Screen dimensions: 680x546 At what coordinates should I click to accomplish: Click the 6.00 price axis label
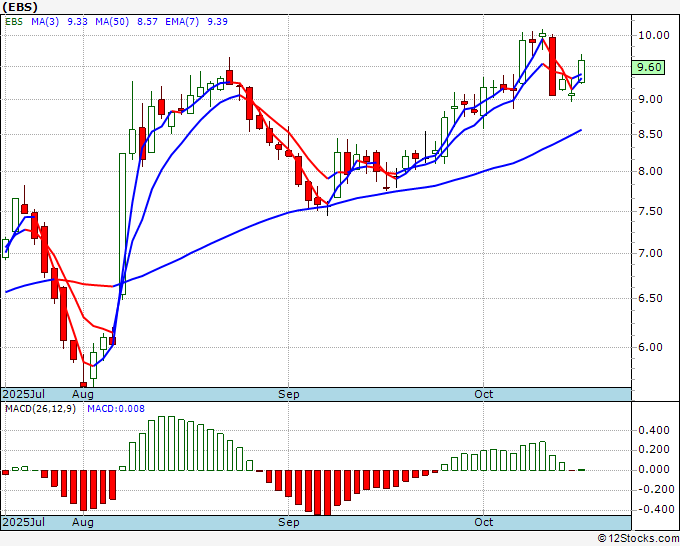pyautogui.click(x=651, y=347)
